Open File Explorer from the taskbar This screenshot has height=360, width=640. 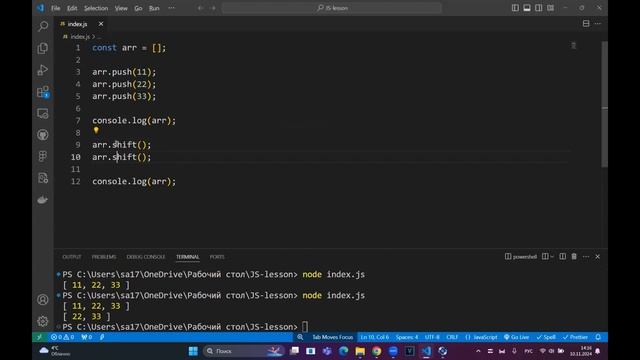coord(360,351)
